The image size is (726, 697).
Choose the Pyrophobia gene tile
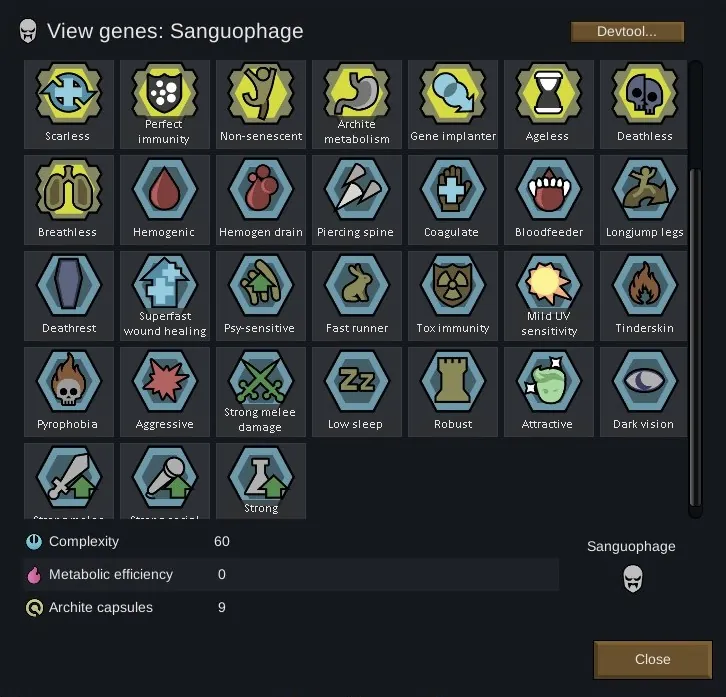pyautogui.click(x=69, y=392)
